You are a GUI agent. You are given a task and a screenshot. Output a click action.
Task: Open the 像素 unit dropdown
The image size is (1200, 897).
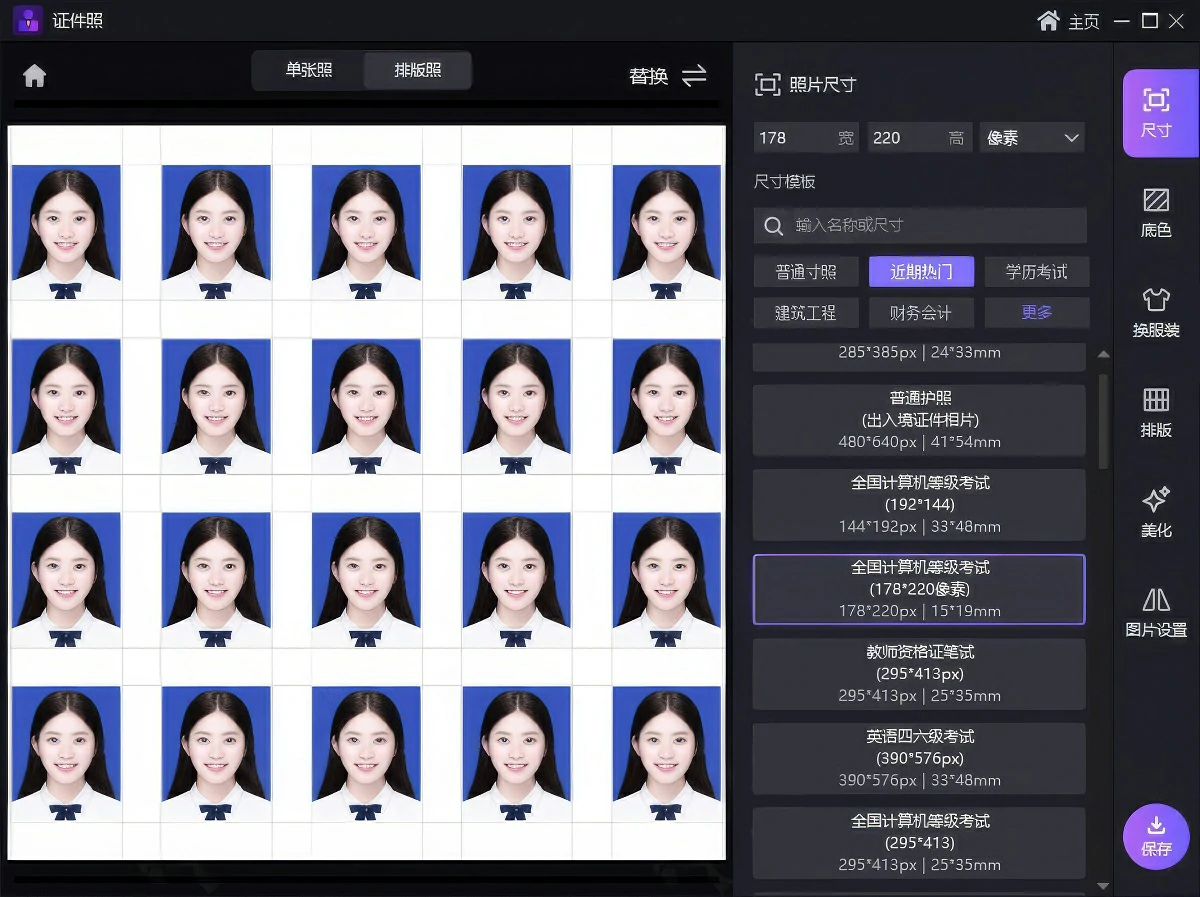1032,138
